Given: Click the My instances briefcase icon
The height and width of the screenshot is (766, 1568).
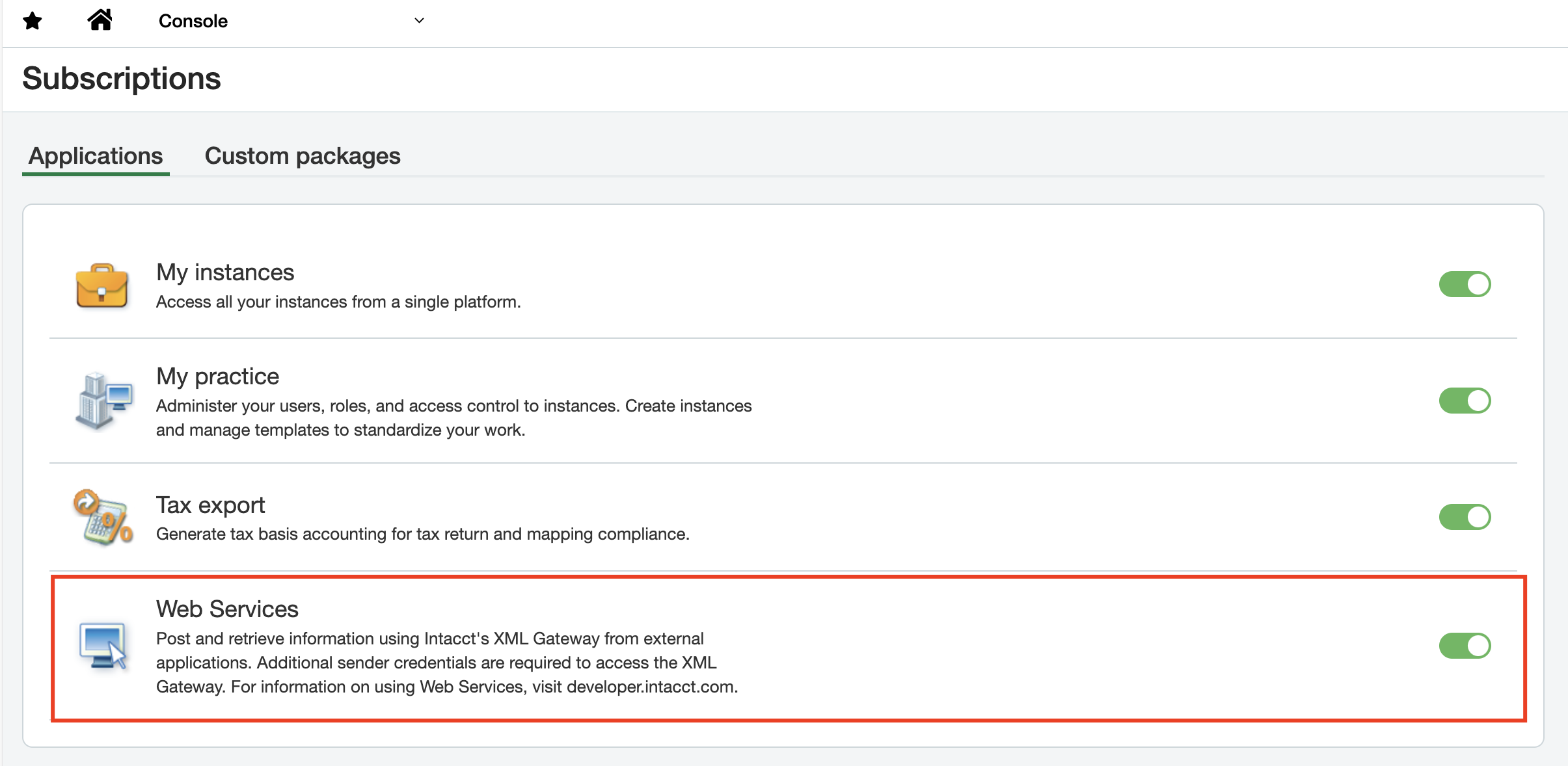Looking at the screenshot, I should (101, 286).
